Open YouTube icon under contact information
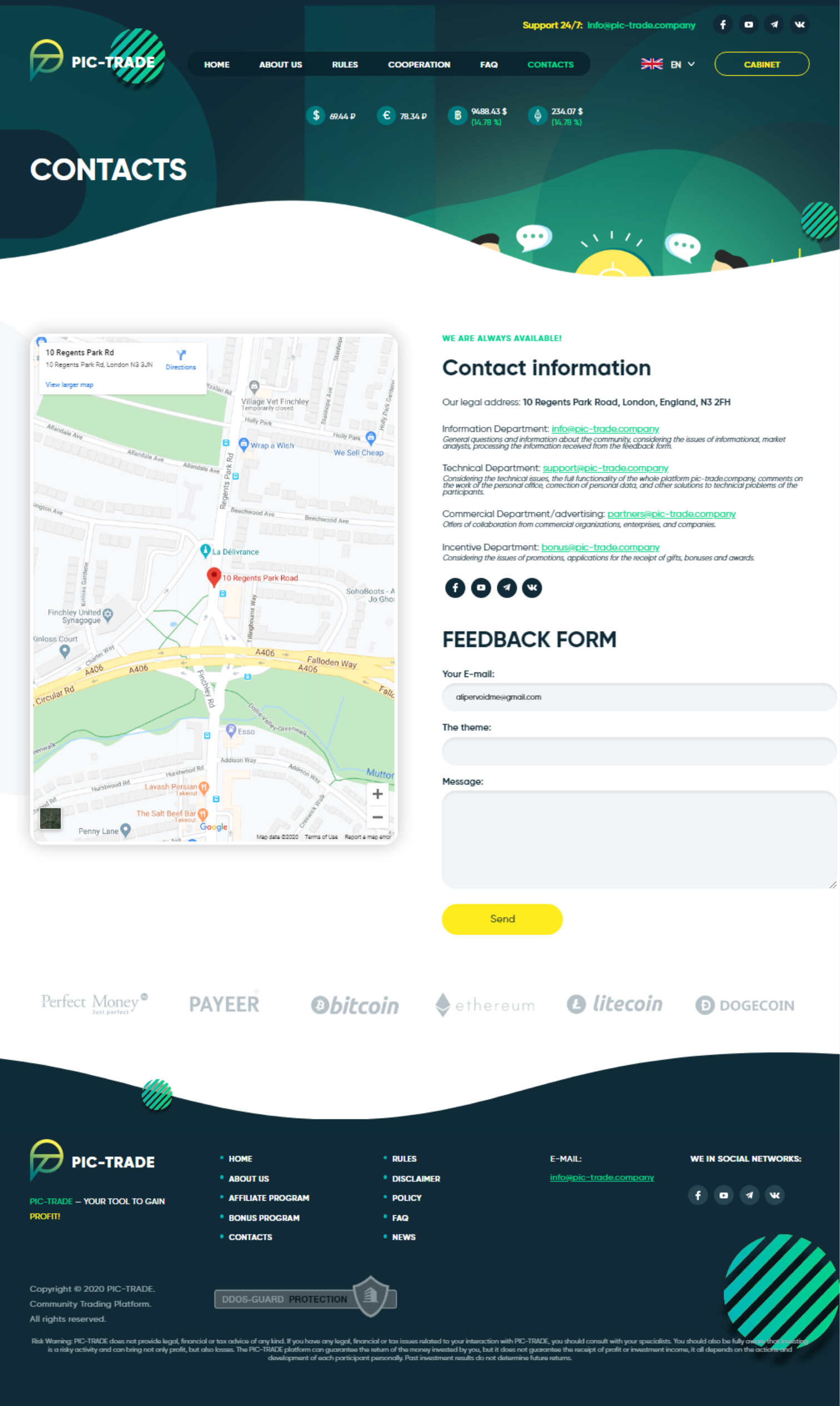This screenshot has width=840, height=1406. point(481,588)
